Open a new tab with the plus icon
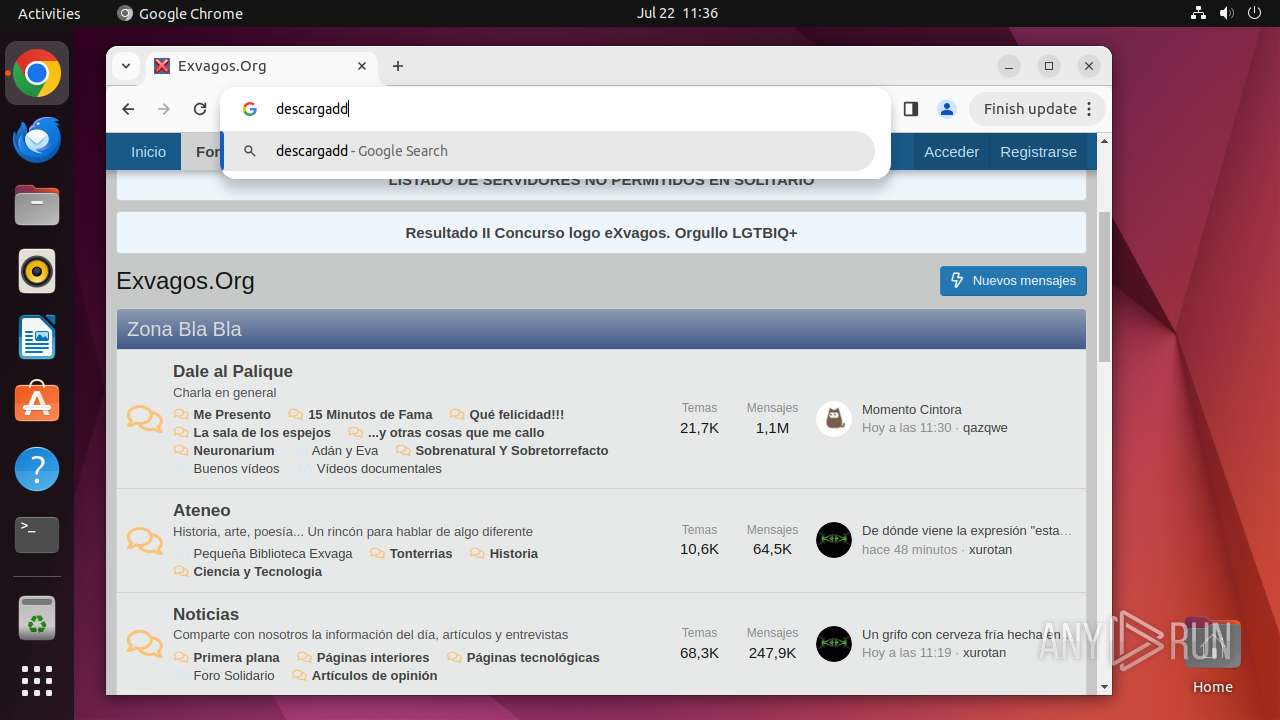The image size is (1280, 720). [398, 66]
